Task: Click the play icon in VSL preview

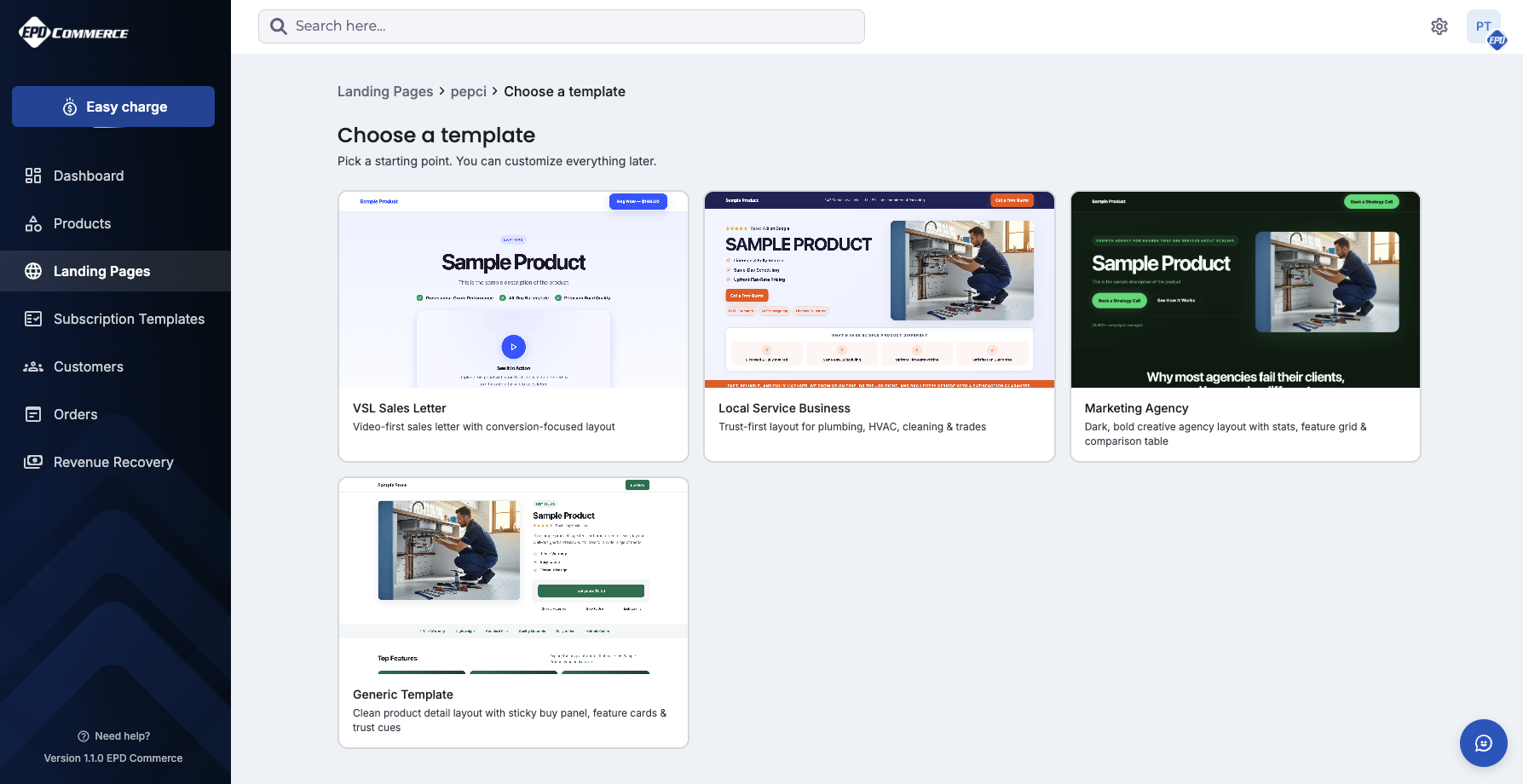Action: (x=513, y=347)
